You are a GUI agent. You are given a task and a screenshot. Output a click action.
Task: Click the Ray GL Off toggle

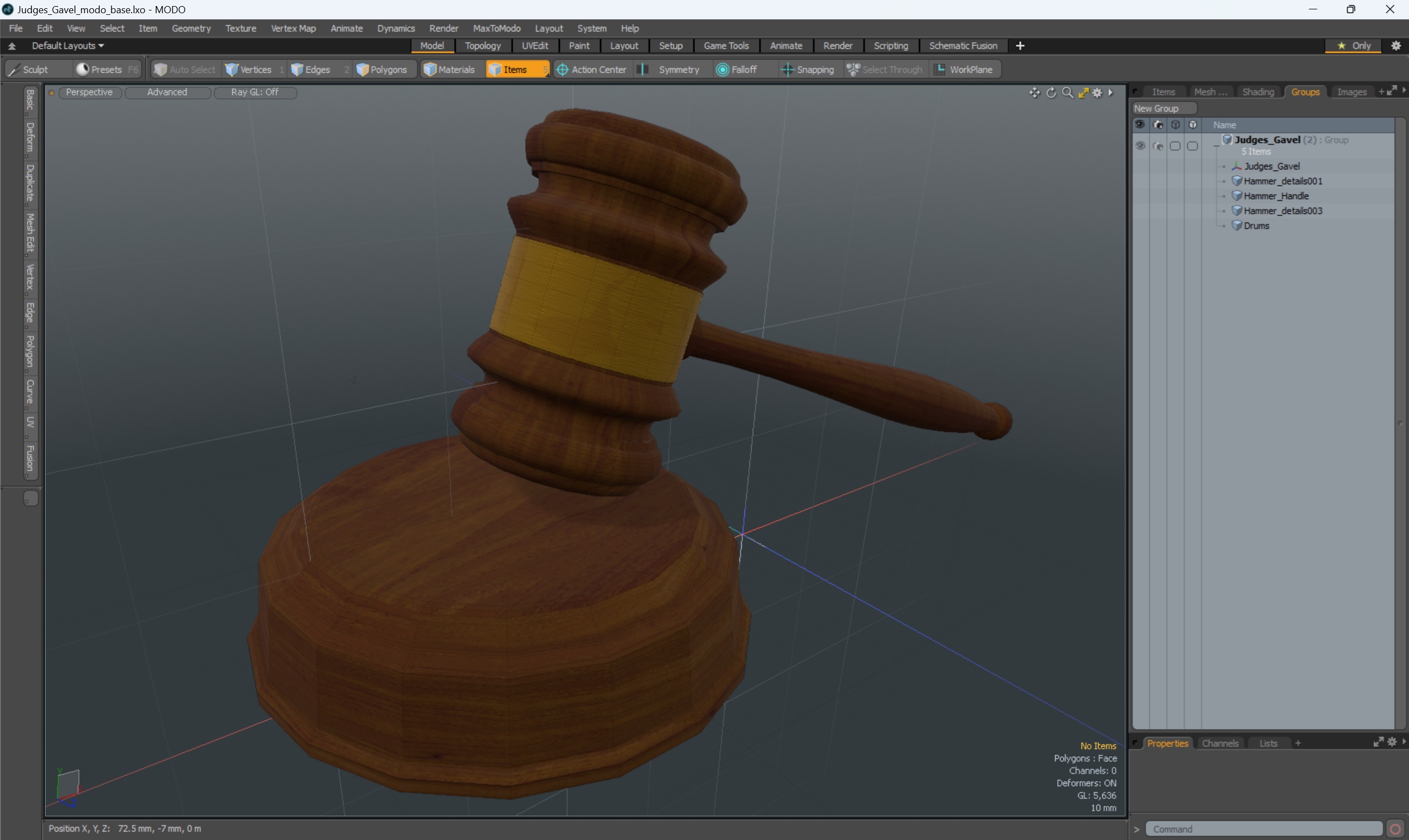254,92
